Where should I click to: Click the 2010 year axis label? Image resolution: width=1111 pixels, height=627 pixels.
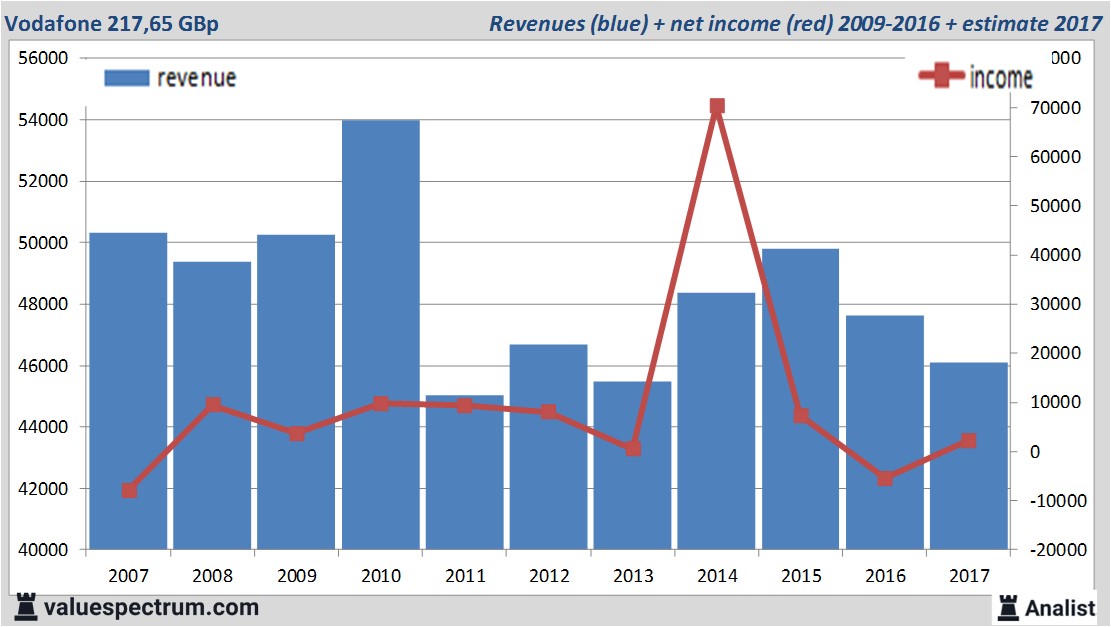coord(380,575)
